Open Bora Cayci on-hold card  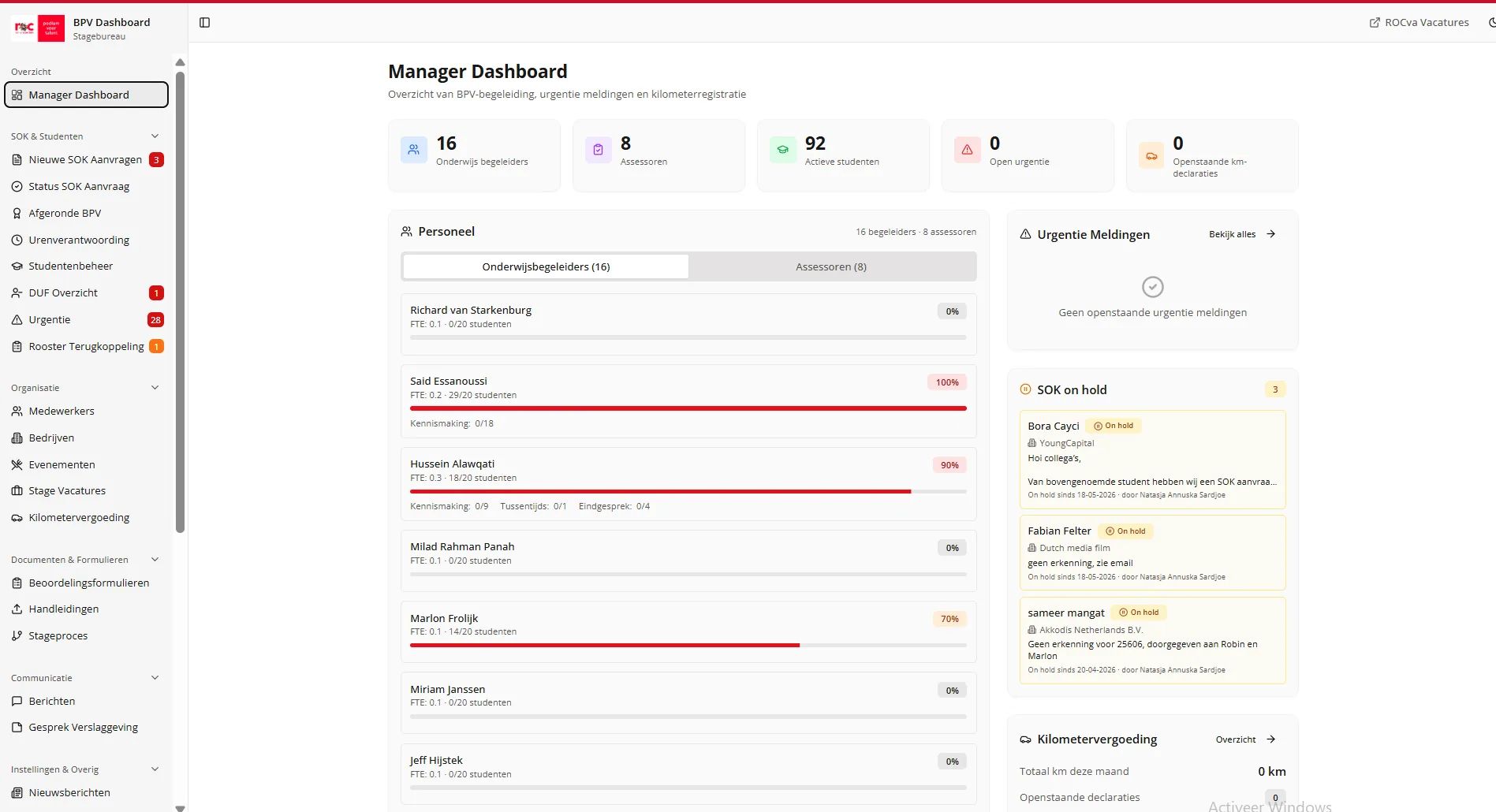point(1152,460)
